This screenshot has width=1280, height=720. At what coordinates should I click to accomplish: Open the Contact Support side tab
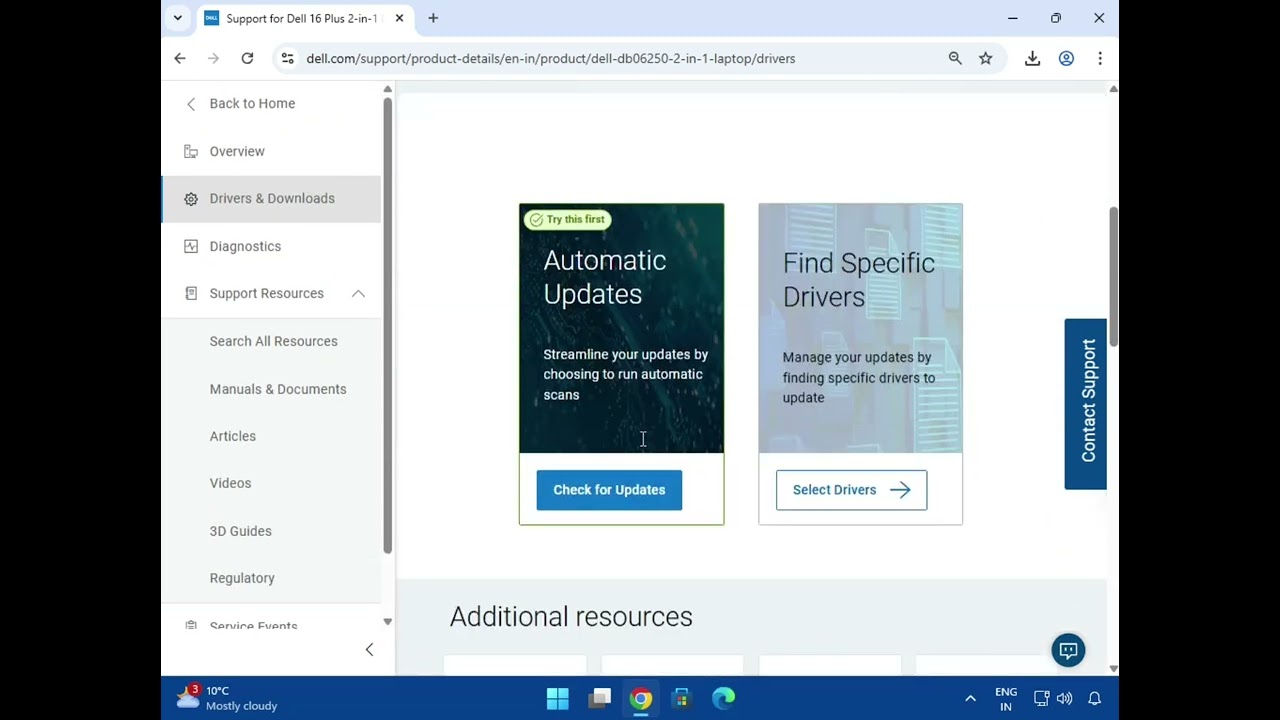(x=1086, y=404)
